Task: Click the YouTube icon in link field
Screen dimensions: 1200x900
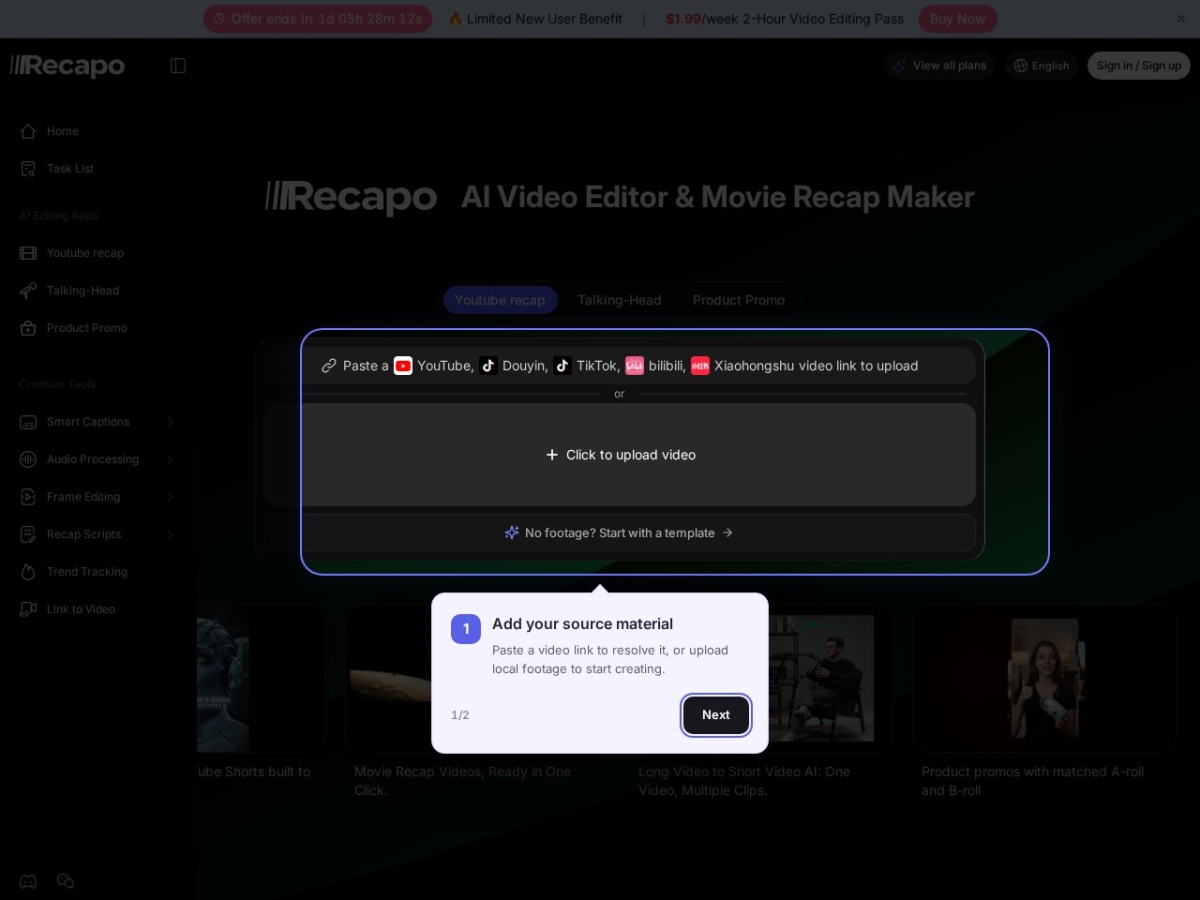Action: click(403, 366)
